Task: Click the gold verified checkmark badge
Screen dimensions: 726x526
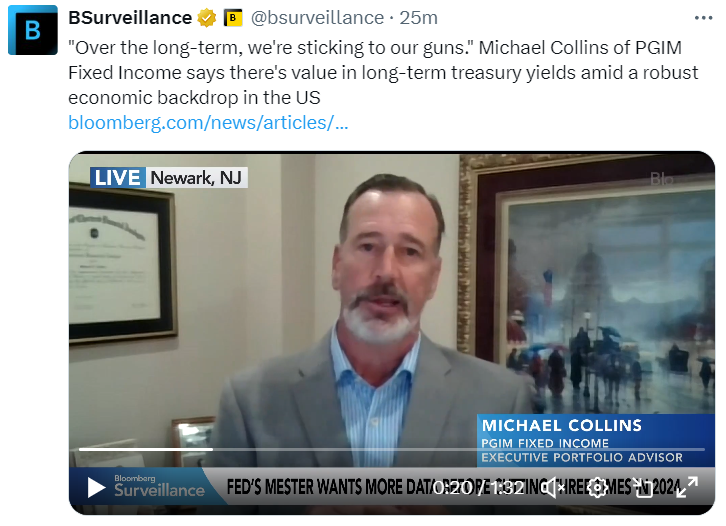Action: 207,18
